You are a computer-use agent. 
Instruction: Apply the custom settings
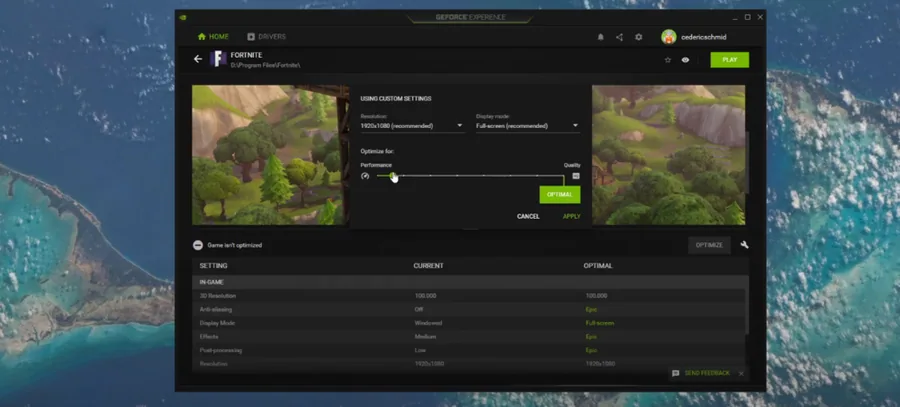[571, 216]
